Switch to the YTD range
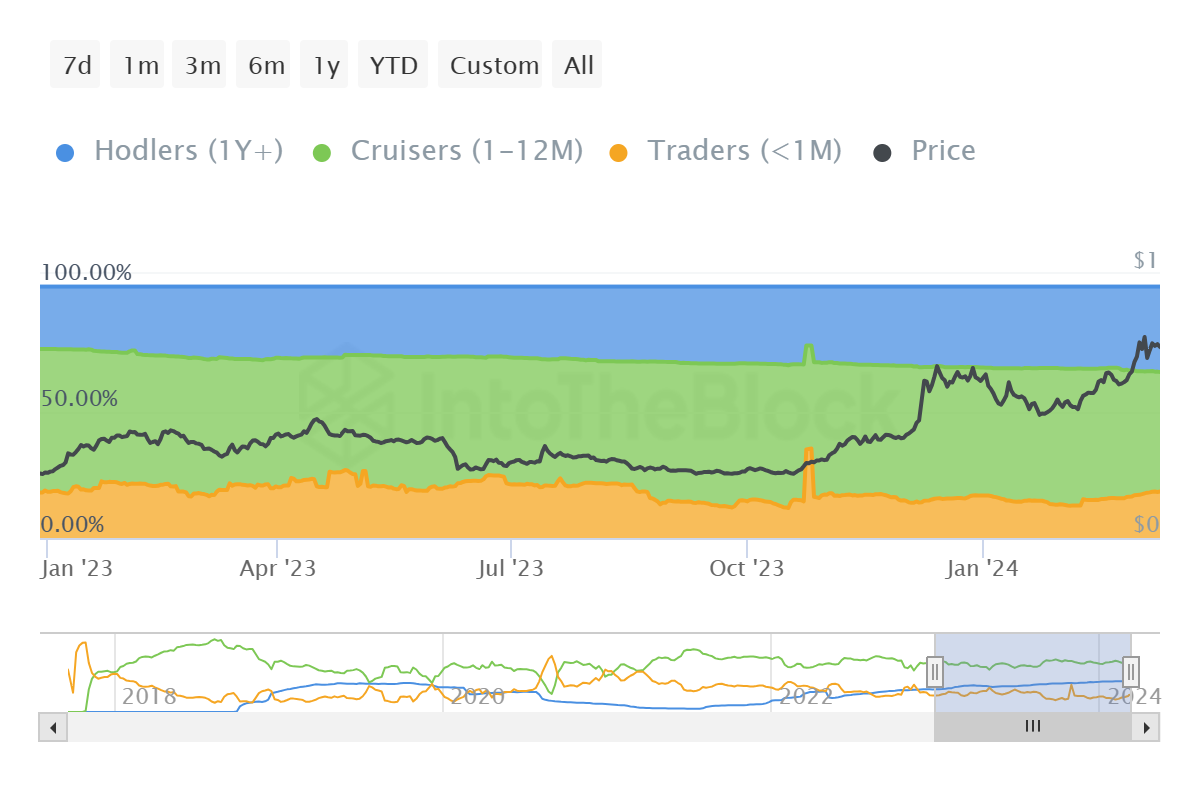This screenshot has height=800, width=1200. [x=393, y=65]
